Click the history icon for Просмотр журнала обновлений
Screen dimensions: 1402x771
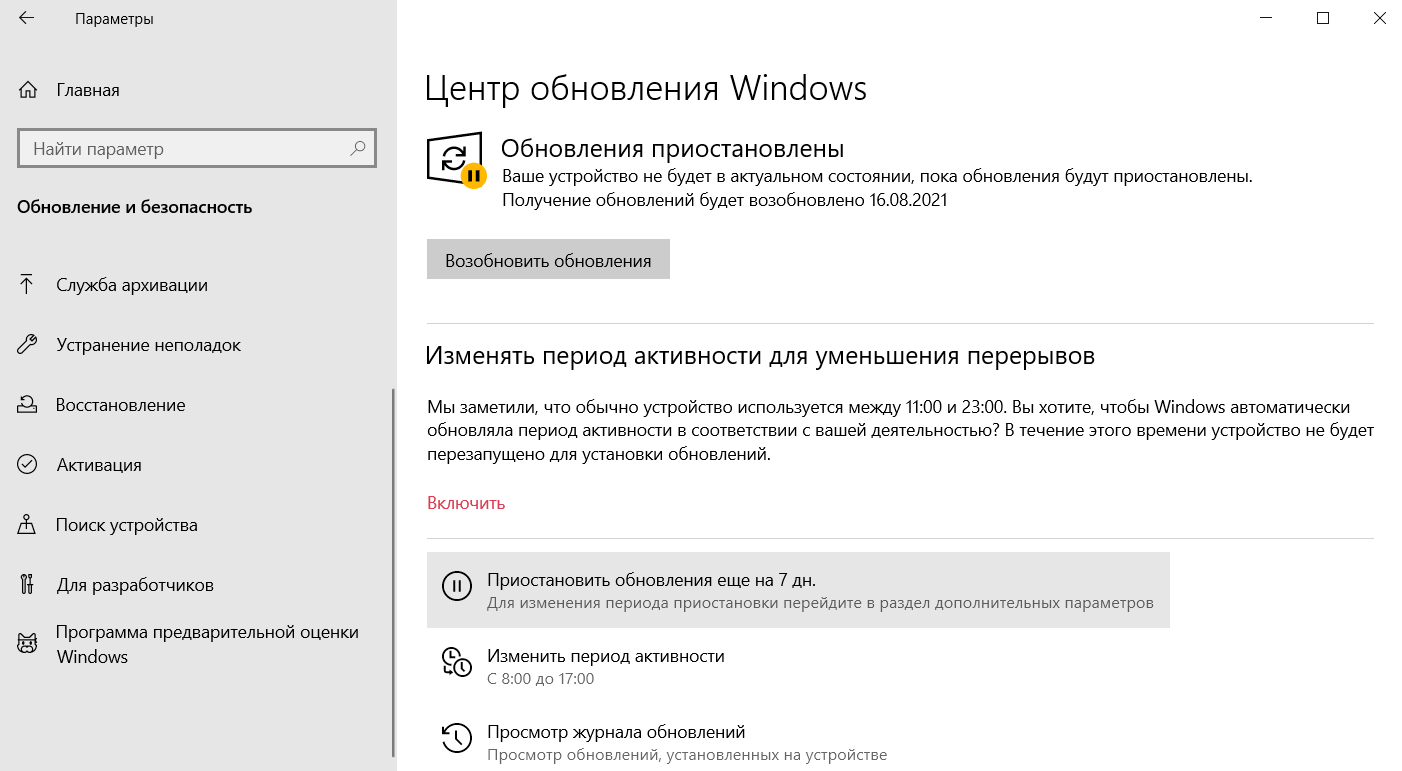pos(456,739)
